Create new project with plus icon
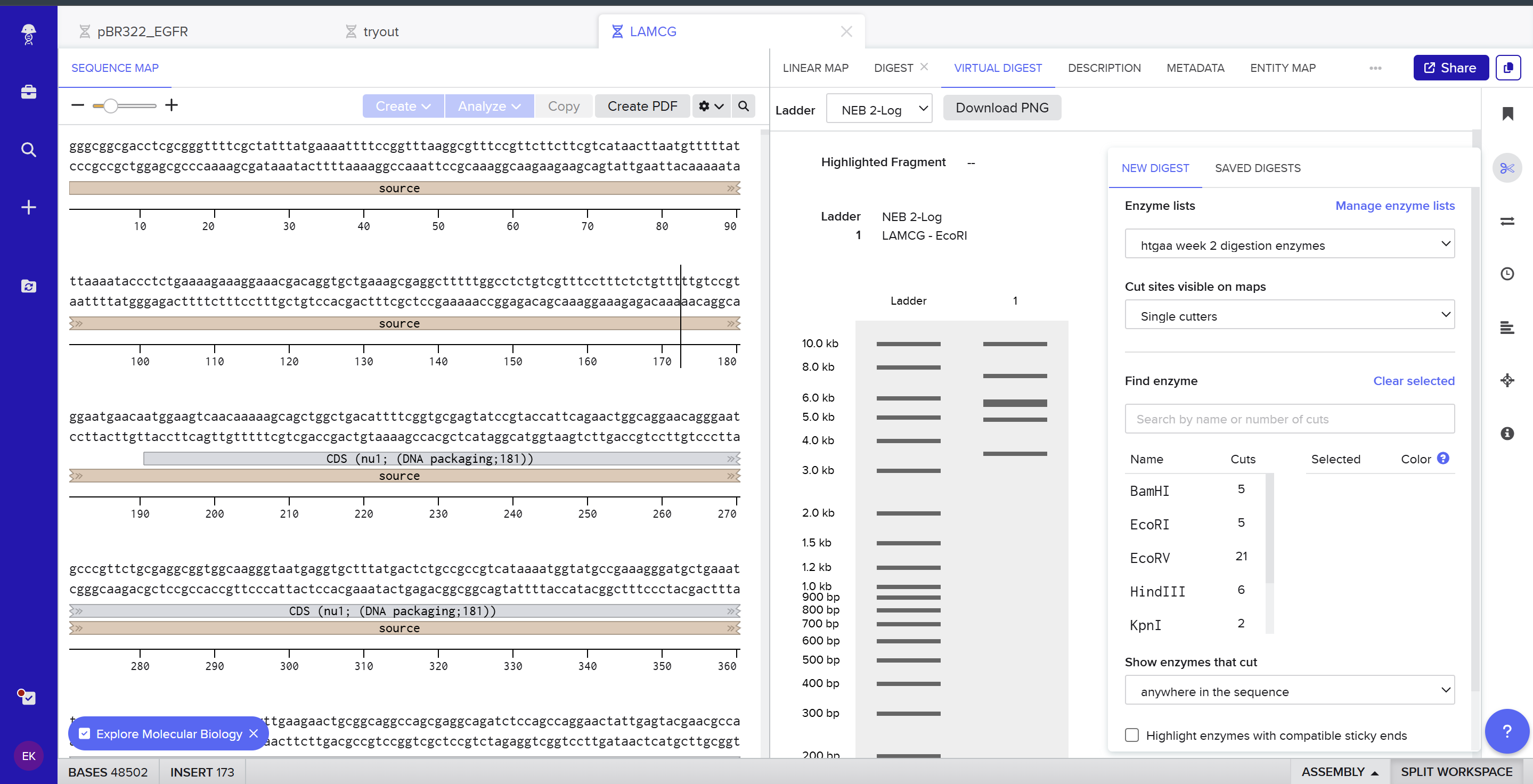The height and width of the screenshot is (784, 1533). (28, 207)
